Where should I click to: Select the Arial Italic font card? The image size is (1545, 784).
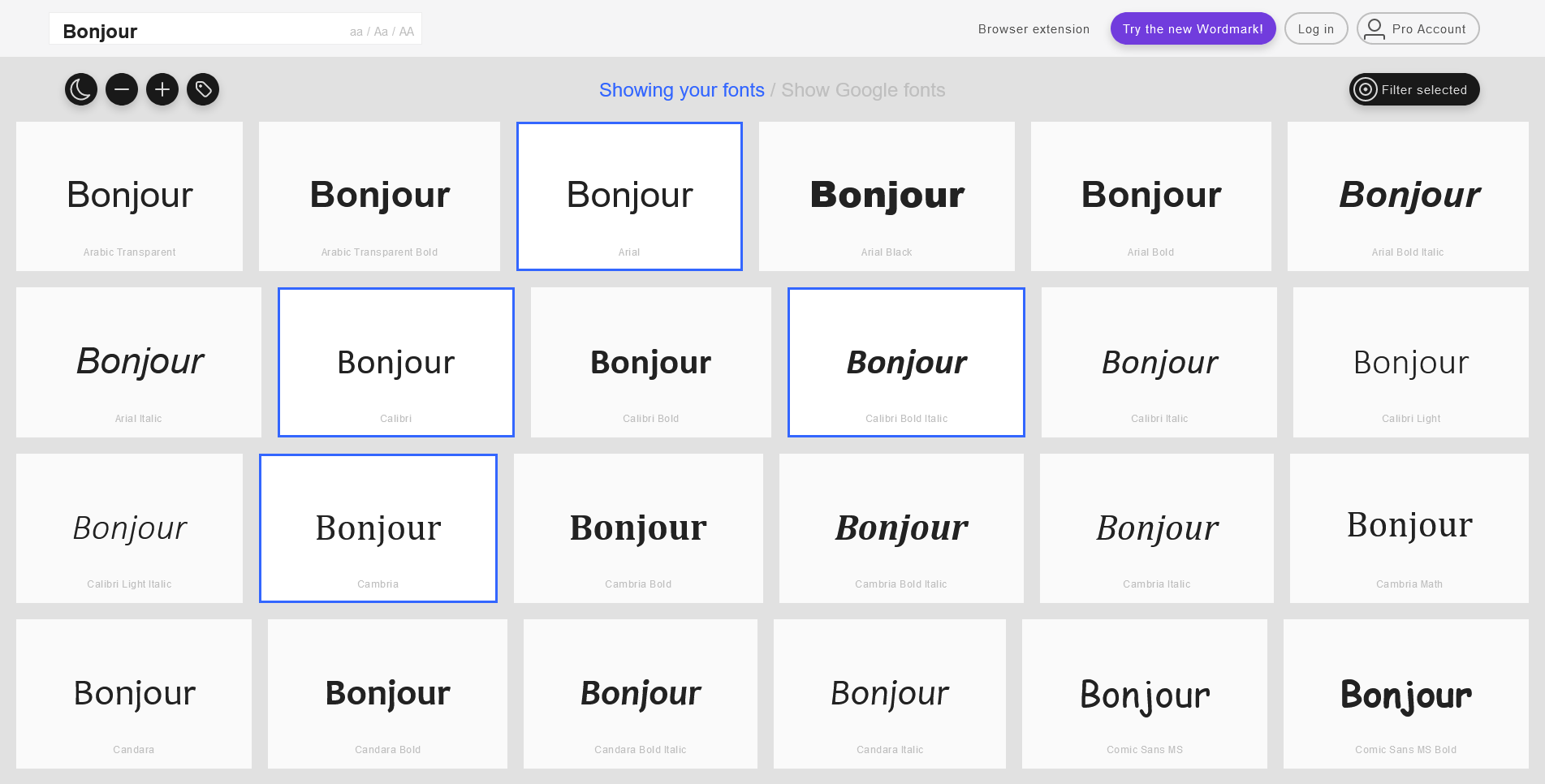pos(139,362)
